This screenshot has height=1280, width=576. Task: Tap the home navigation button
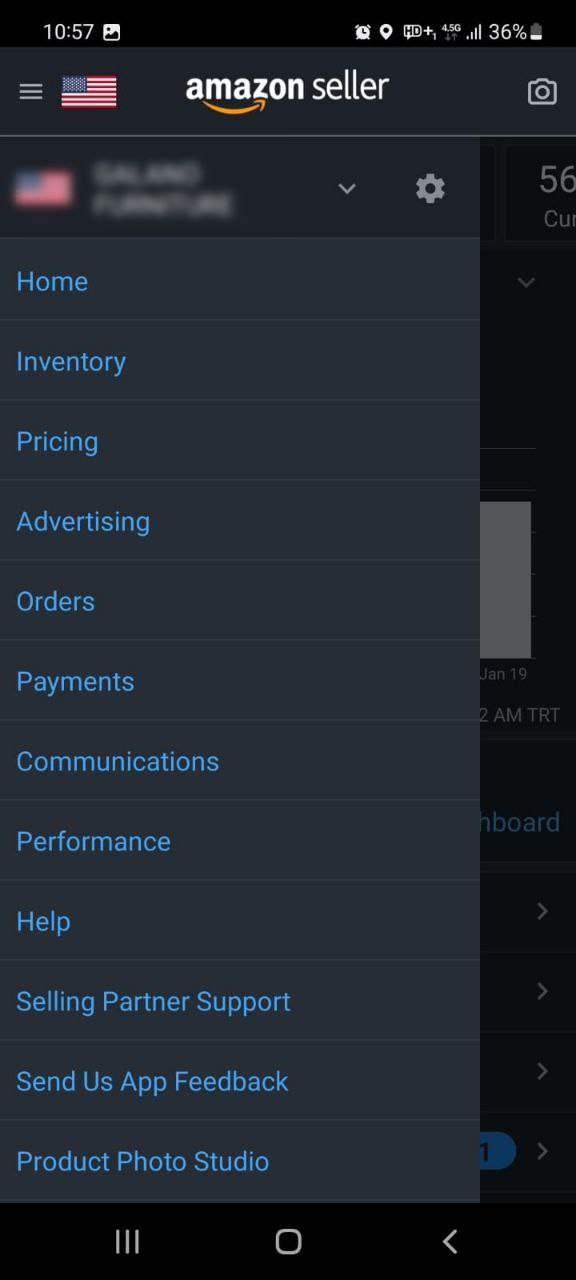288,1241
